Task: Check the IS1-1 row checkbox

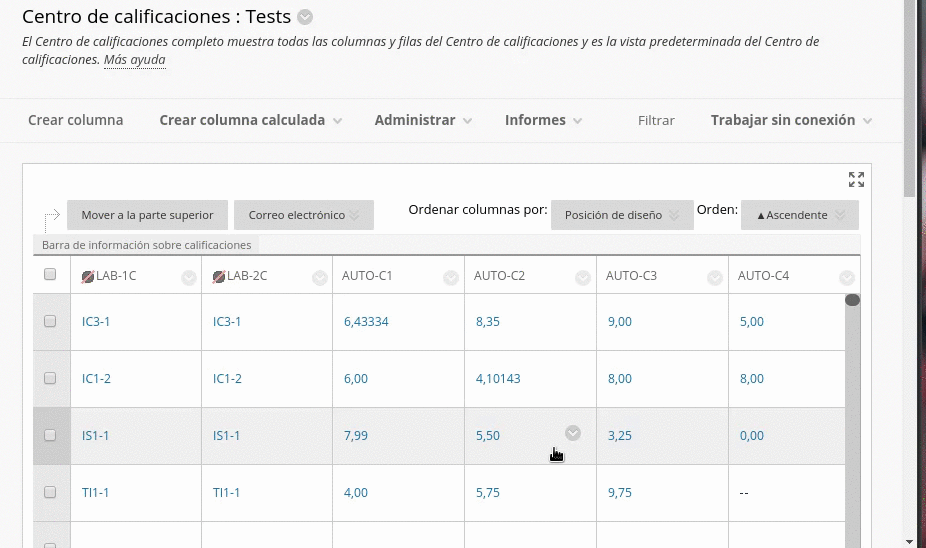Action: 50,436
